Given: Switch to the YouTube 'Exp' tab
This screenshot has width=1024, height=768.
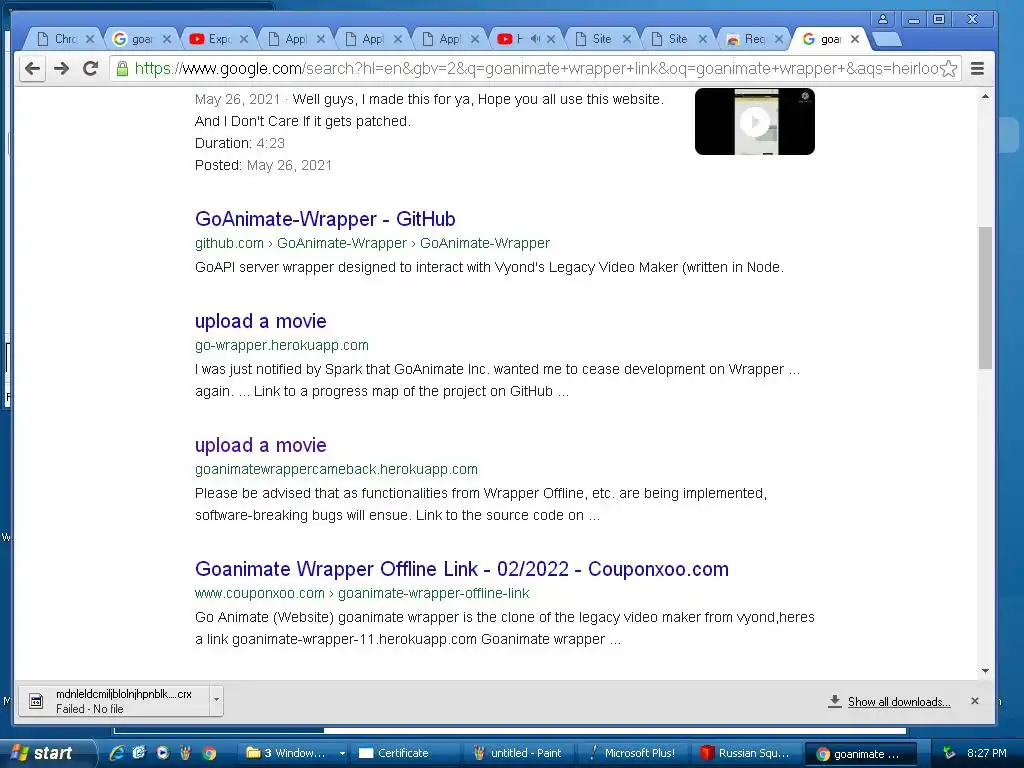Looking at the screenshot, I should [218, 39].
